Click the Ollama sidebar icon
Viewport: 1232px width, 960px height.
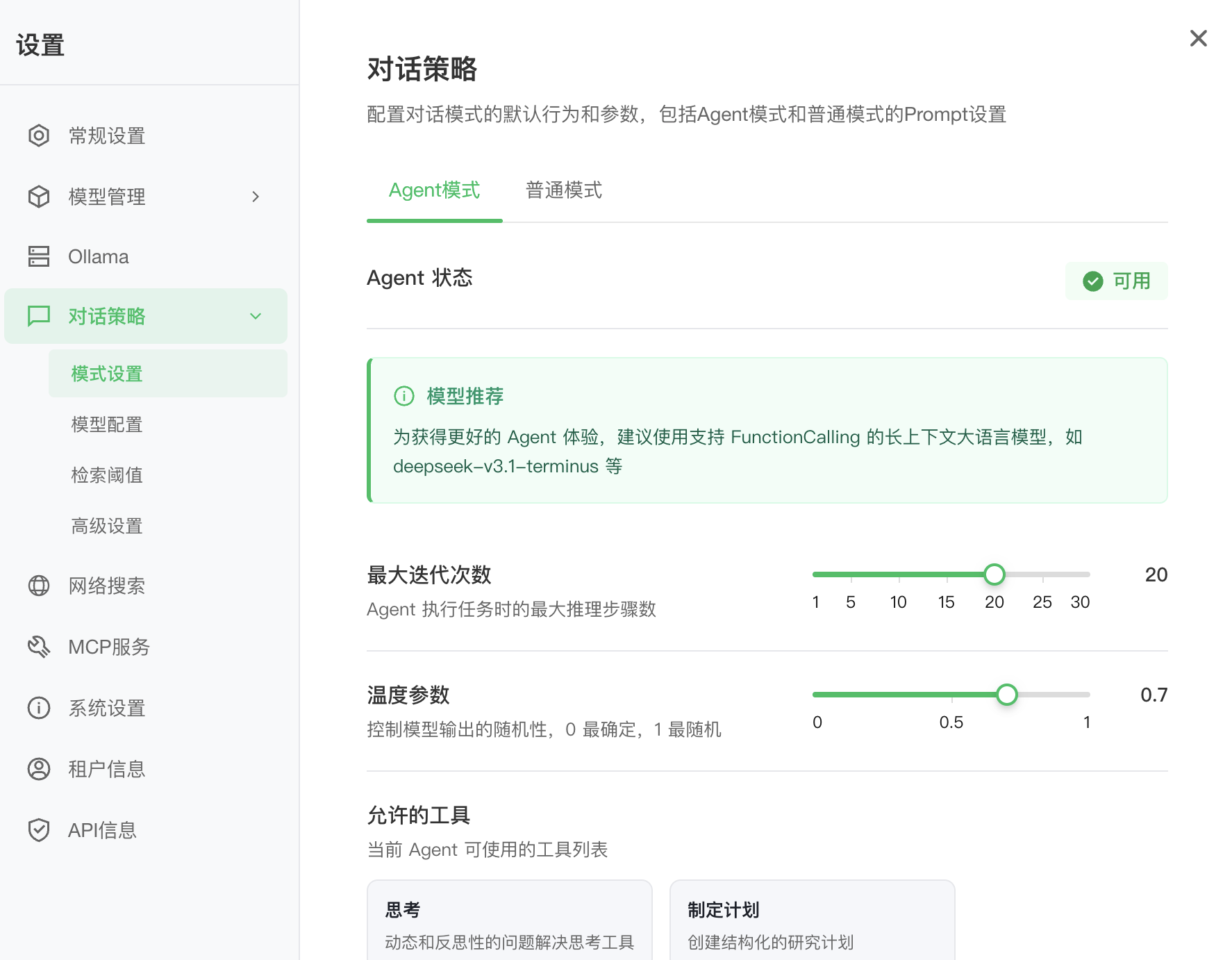coord(39,256)
